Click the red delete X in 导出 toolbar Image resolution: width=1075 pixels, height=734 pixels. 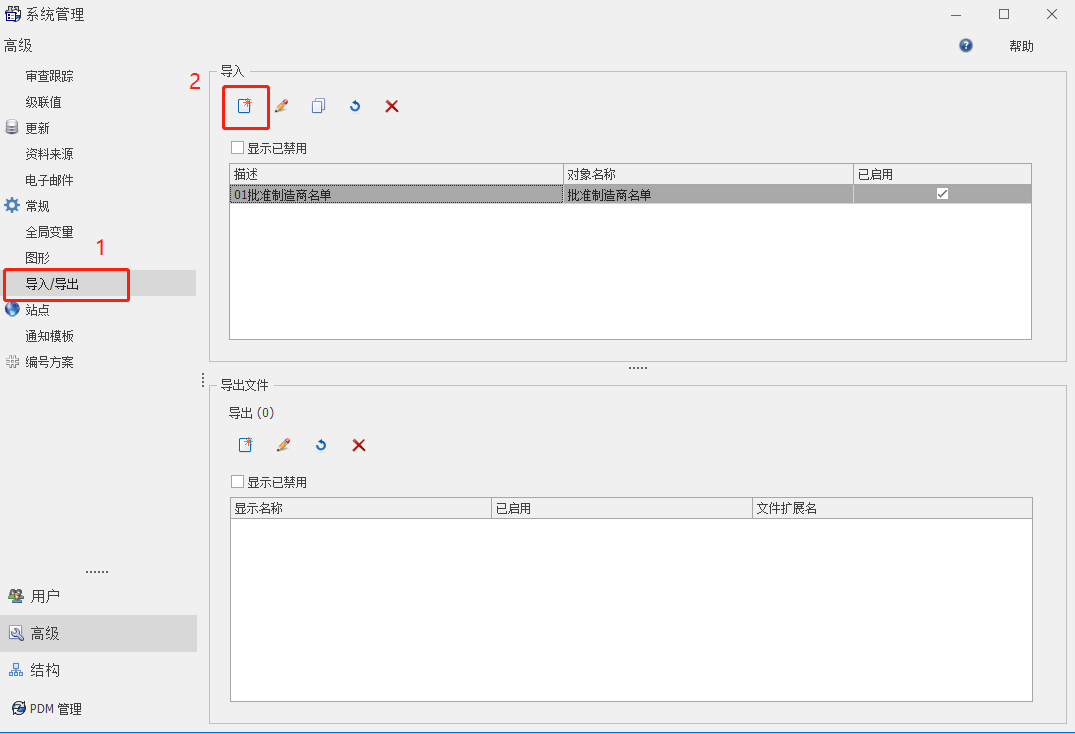(x=359, y=445)
